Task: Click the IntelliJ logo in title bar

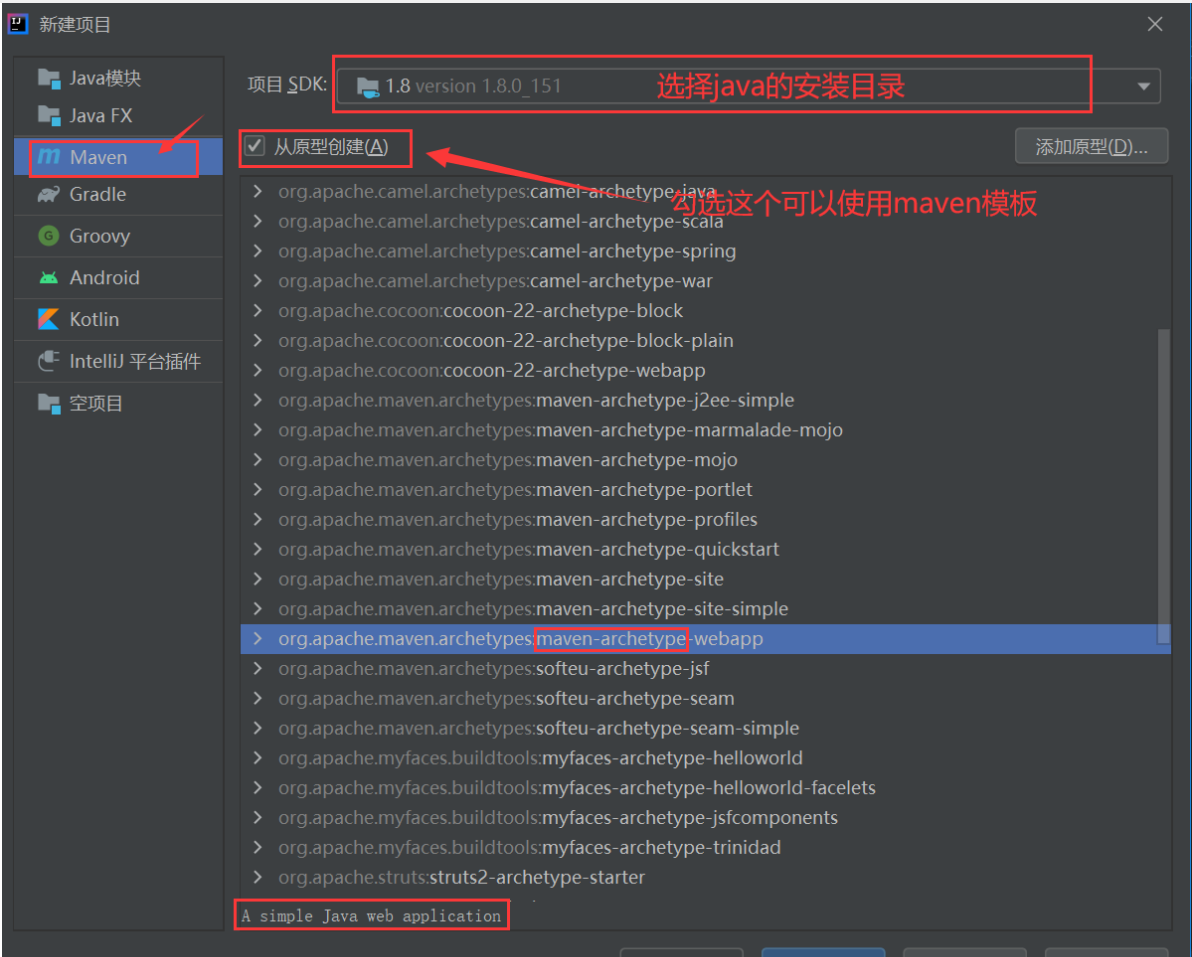Action: click(17, 24)
